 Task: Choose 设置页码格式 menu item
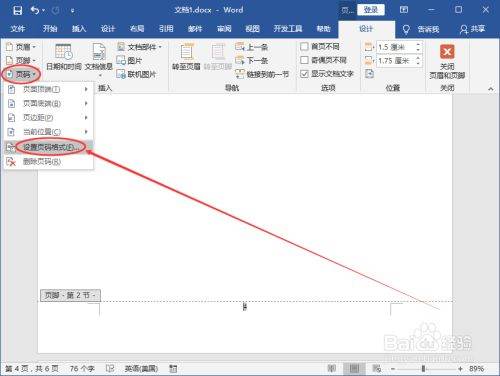click(x=48, y=147)
